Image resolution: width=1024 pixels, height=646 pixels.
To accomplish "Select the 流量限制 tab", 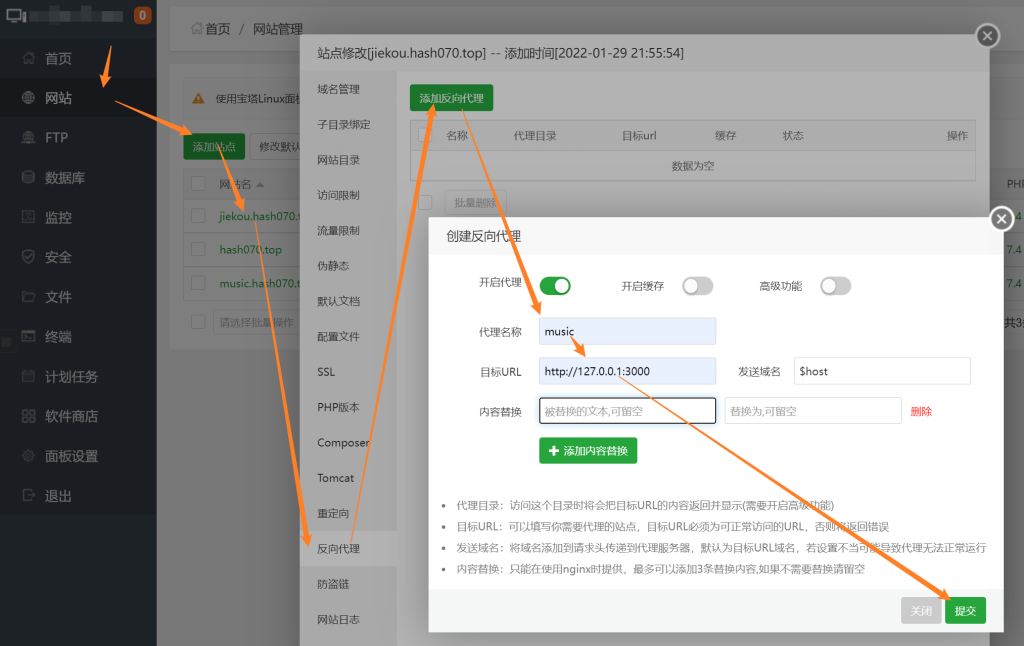I will coord(348,231).
